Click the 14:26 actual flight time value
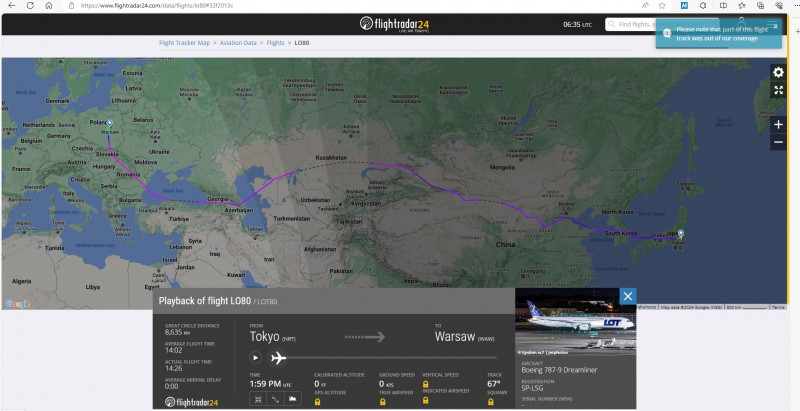Screen dimensions: 800x411 pos(173,368)
